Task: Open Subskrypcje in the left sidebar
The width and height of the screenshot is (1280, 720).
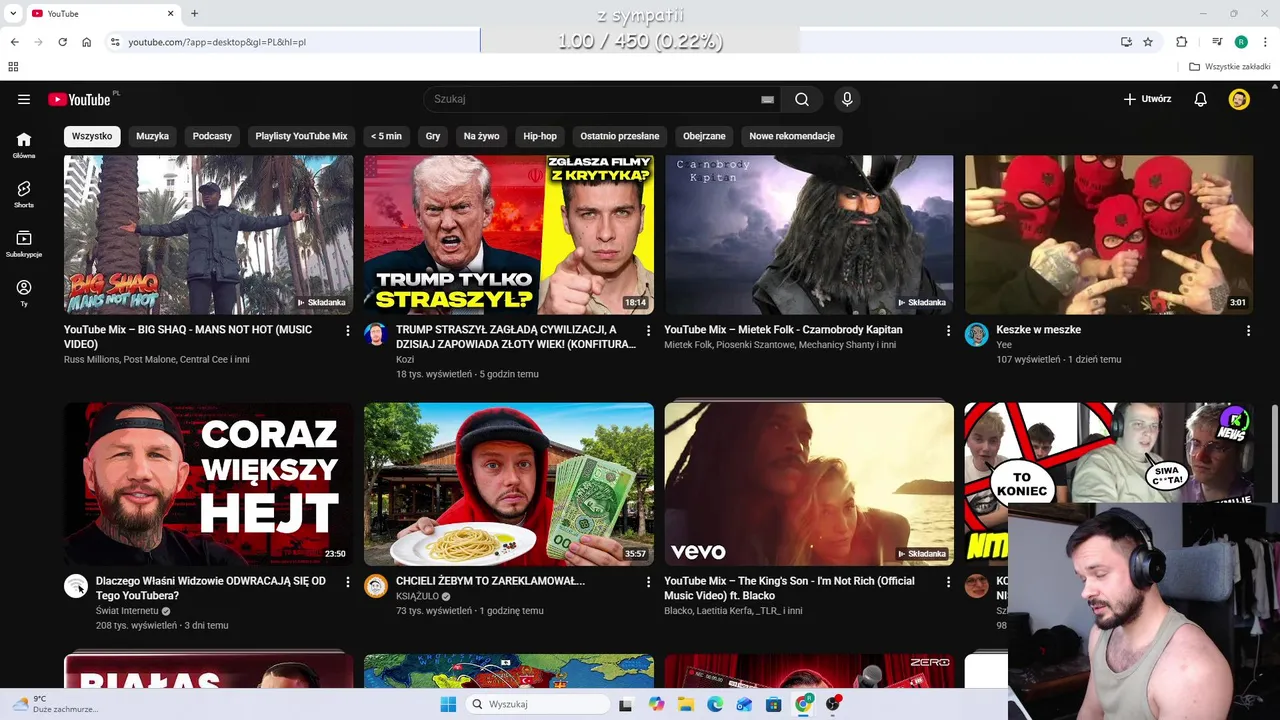Action: click(x=24, y=243)
